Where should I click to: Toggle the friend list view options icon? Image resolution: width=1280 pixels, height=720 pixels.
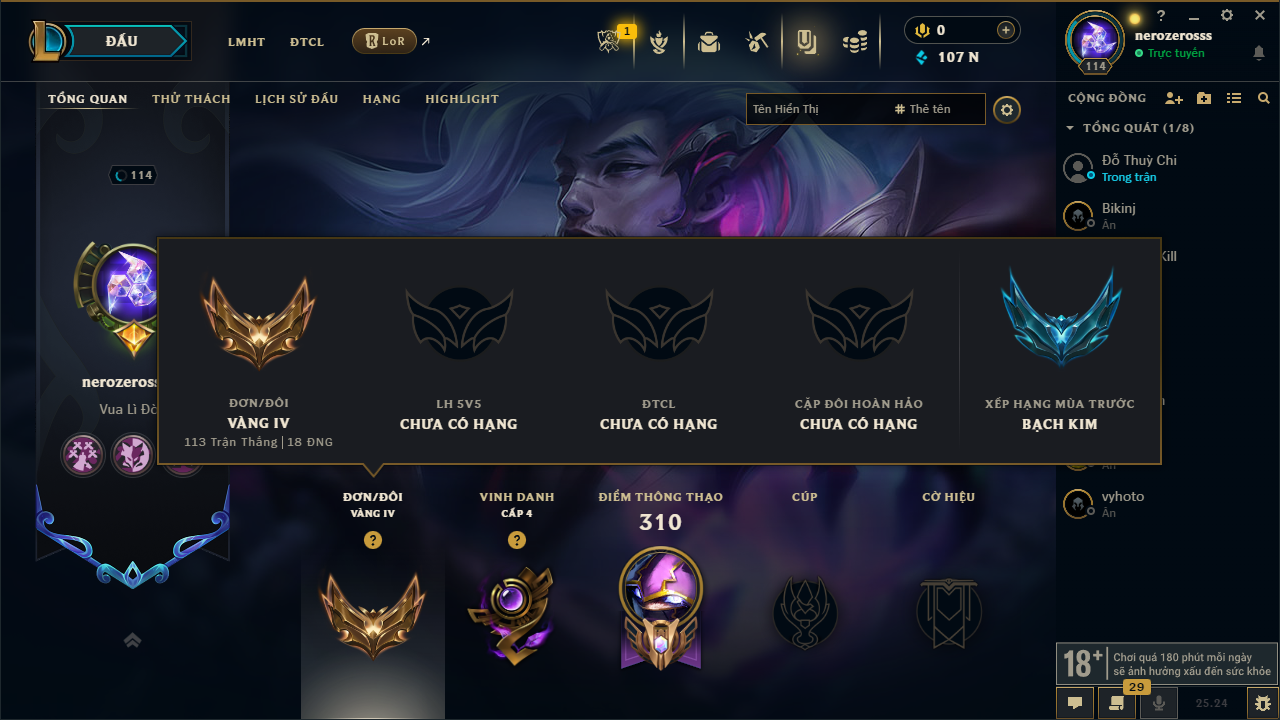click(x=1234, y=98)
